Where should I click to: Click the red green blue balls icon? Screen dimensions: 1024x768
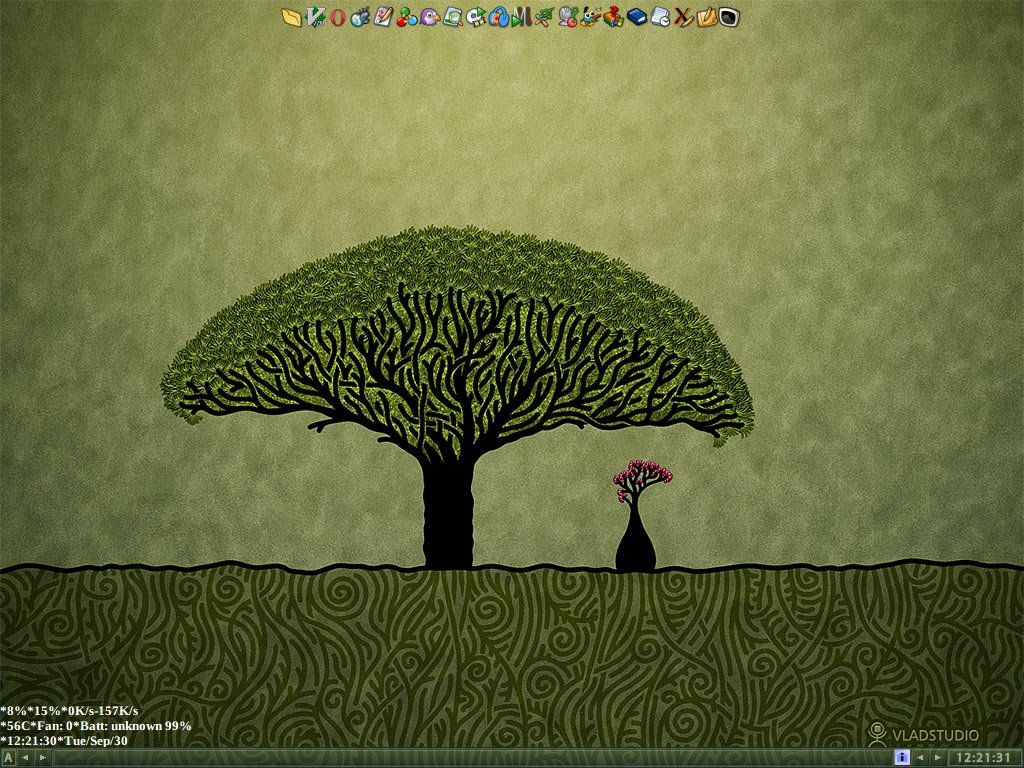[x=407, y=17]
